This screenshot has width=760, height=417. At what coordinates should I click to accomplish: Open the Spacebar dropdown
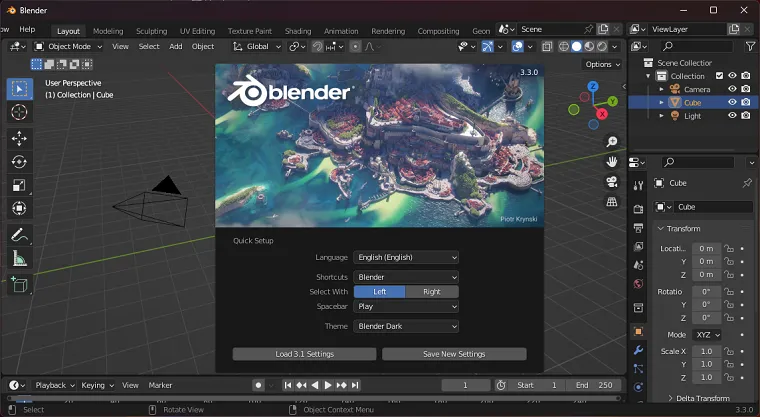pos(406,306)
